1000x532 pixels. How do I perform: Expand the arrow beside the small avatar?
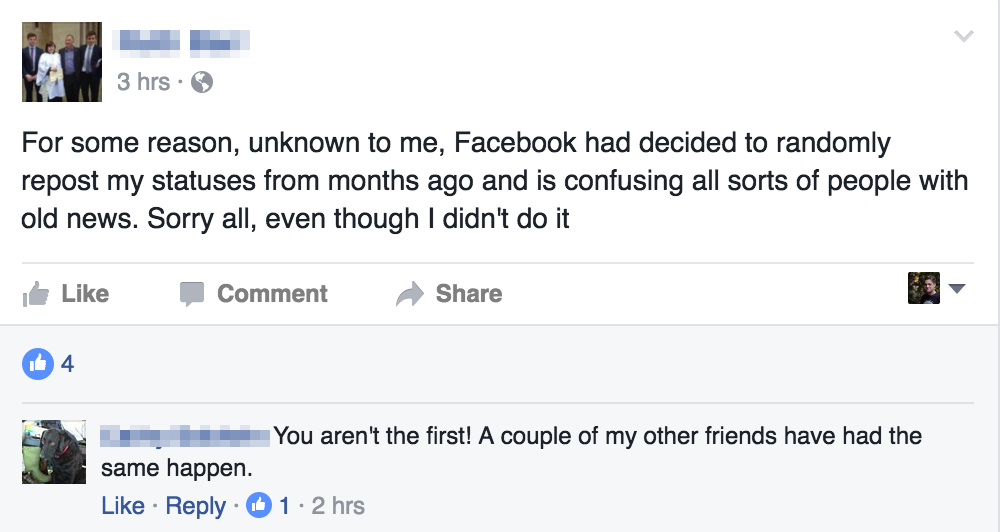pos(956,290)
